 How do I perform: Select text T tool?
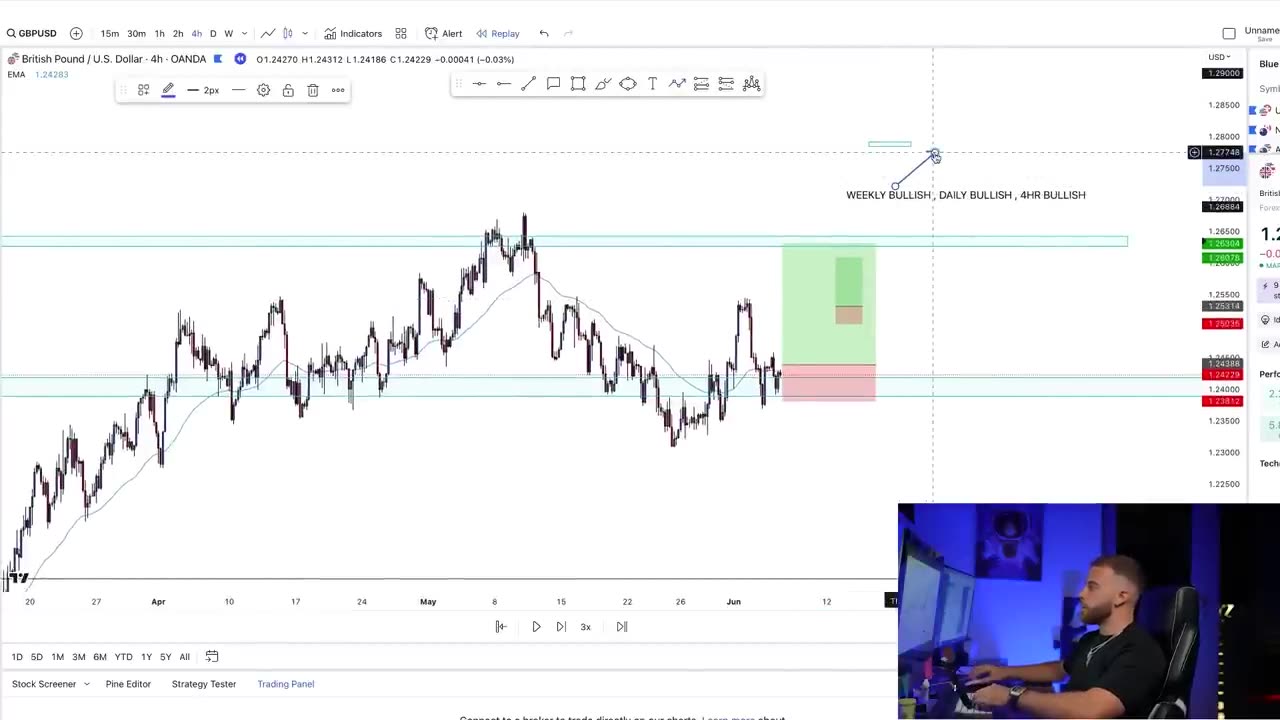[x=652, y=84]
